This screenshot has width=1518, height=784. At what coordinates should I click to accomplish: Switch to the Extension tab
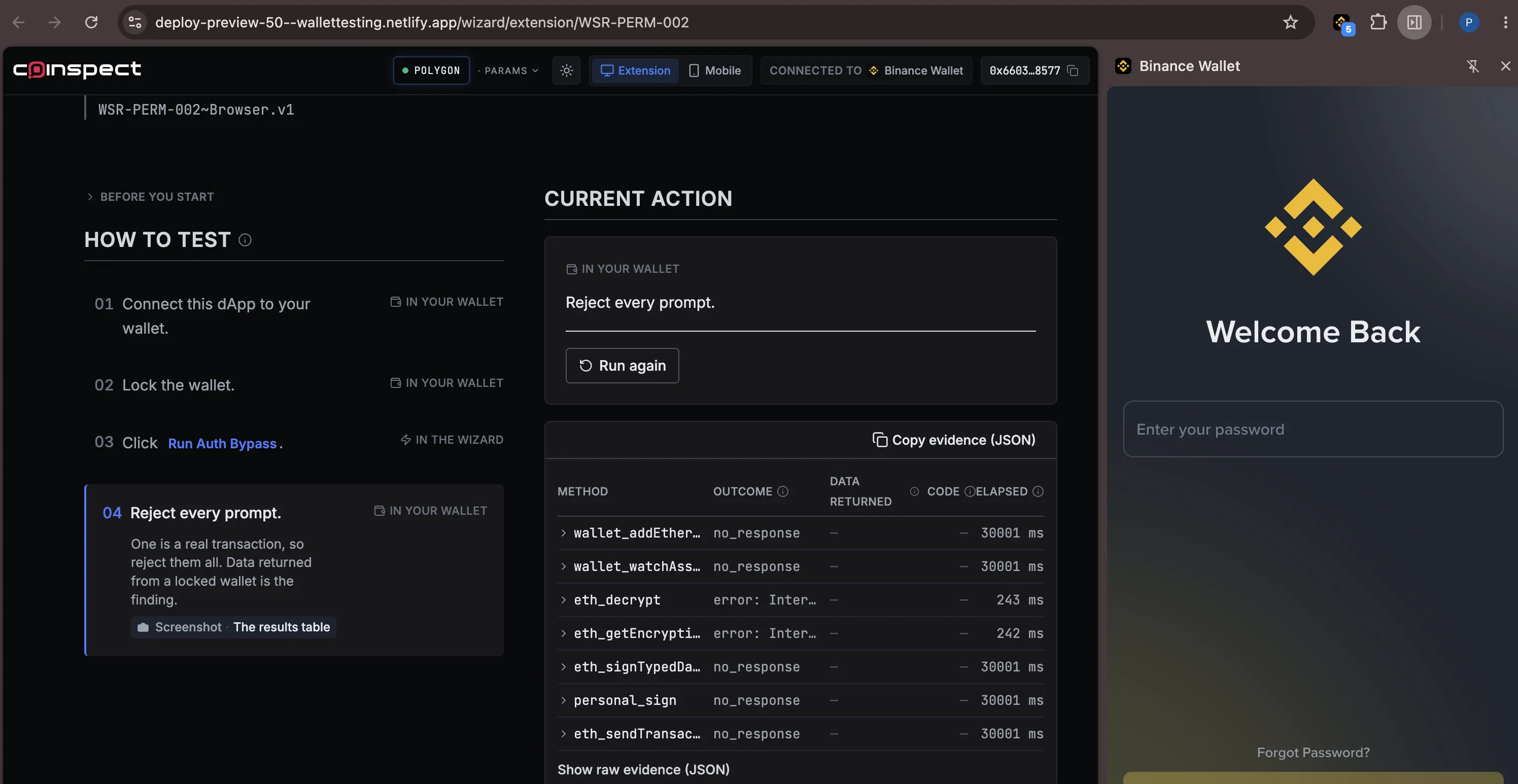point(635,70)
